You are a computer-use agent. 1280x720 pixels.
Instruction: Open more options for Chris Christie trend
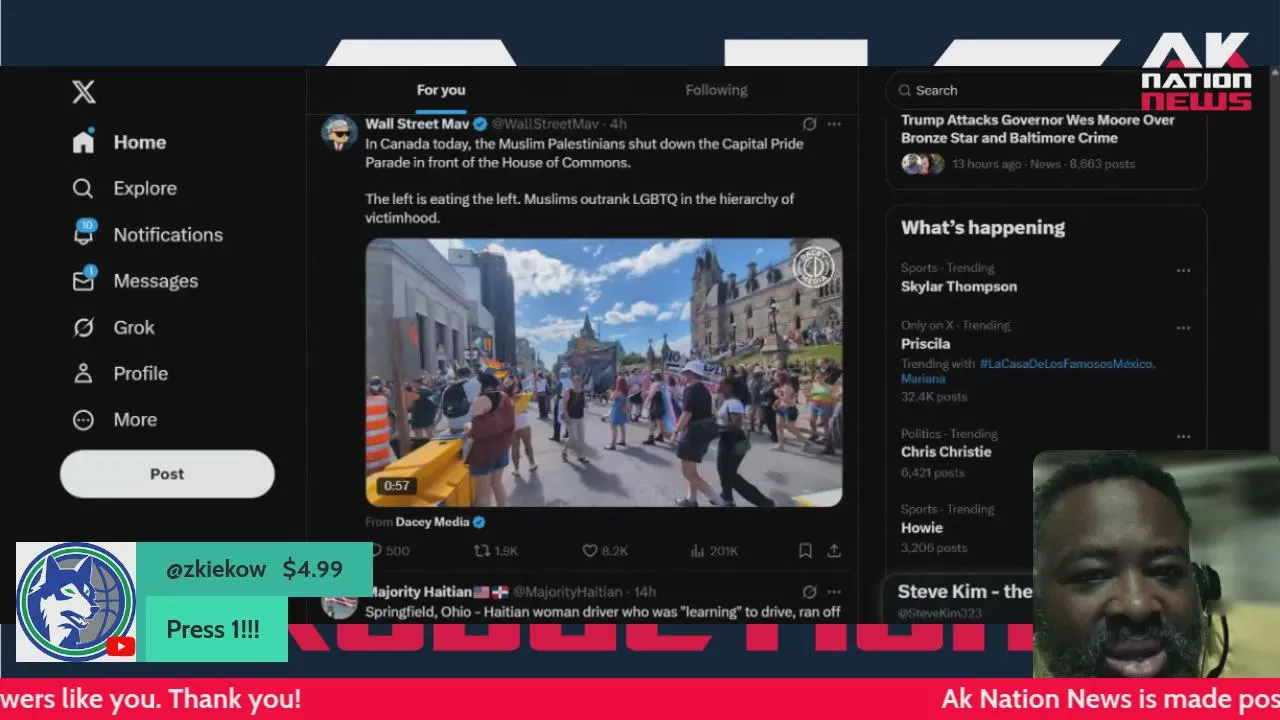pos(1184,436)
